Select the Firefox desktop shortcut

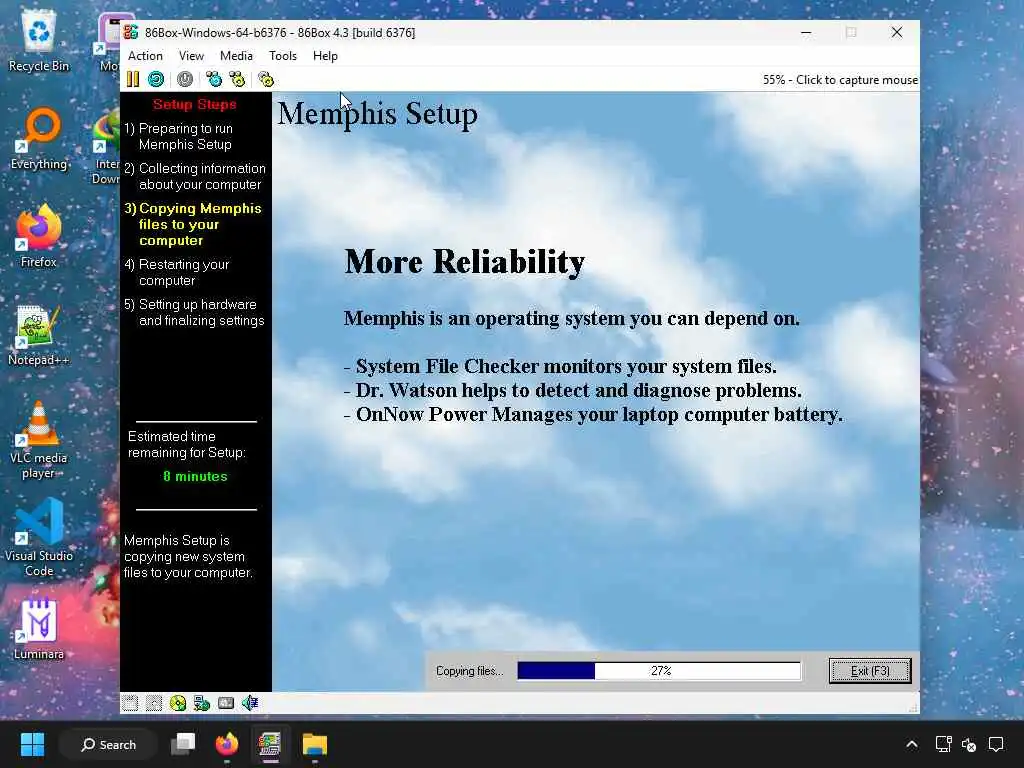point(39,236)
